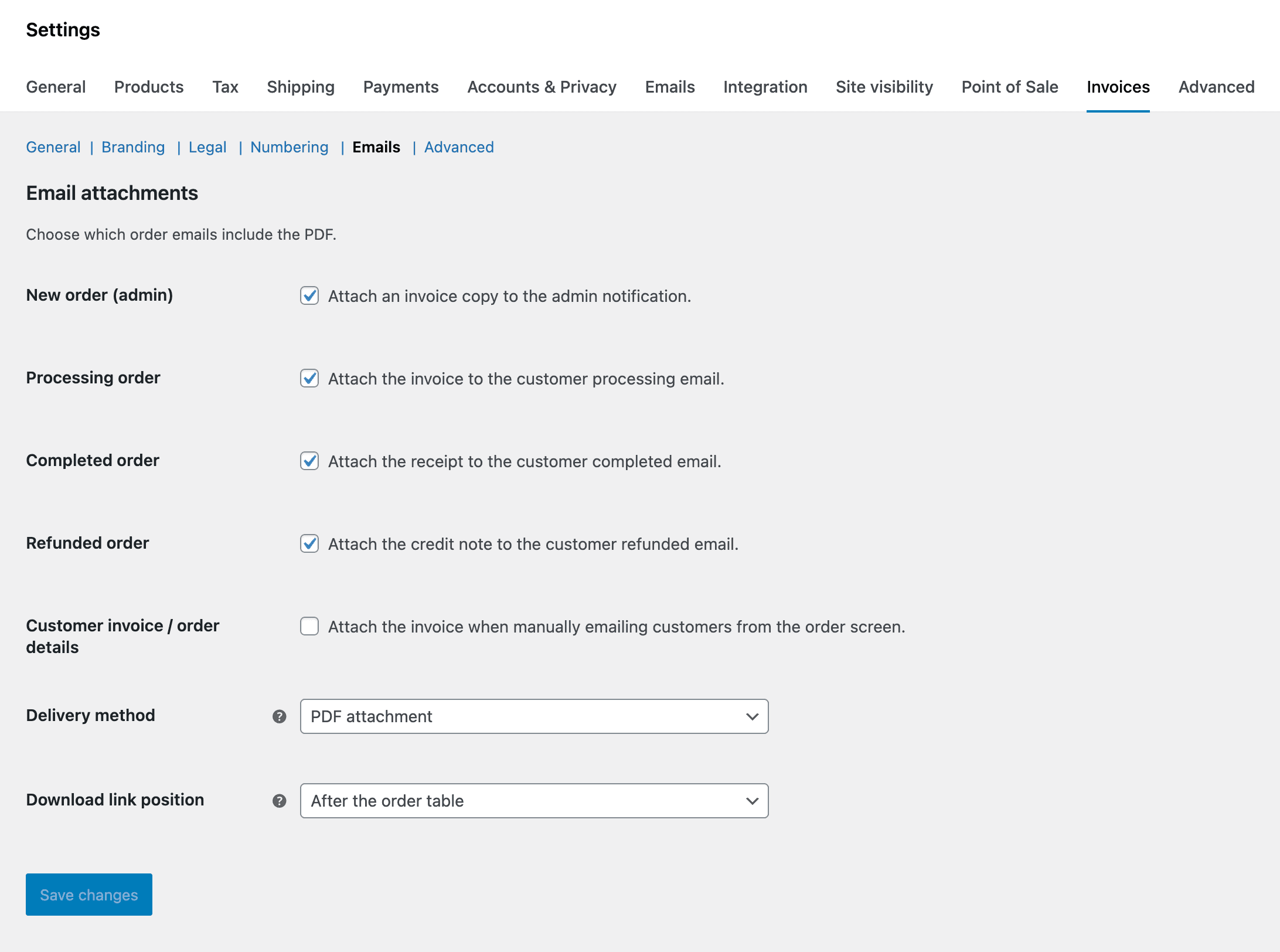Open the Payments tab

(401, 87)
